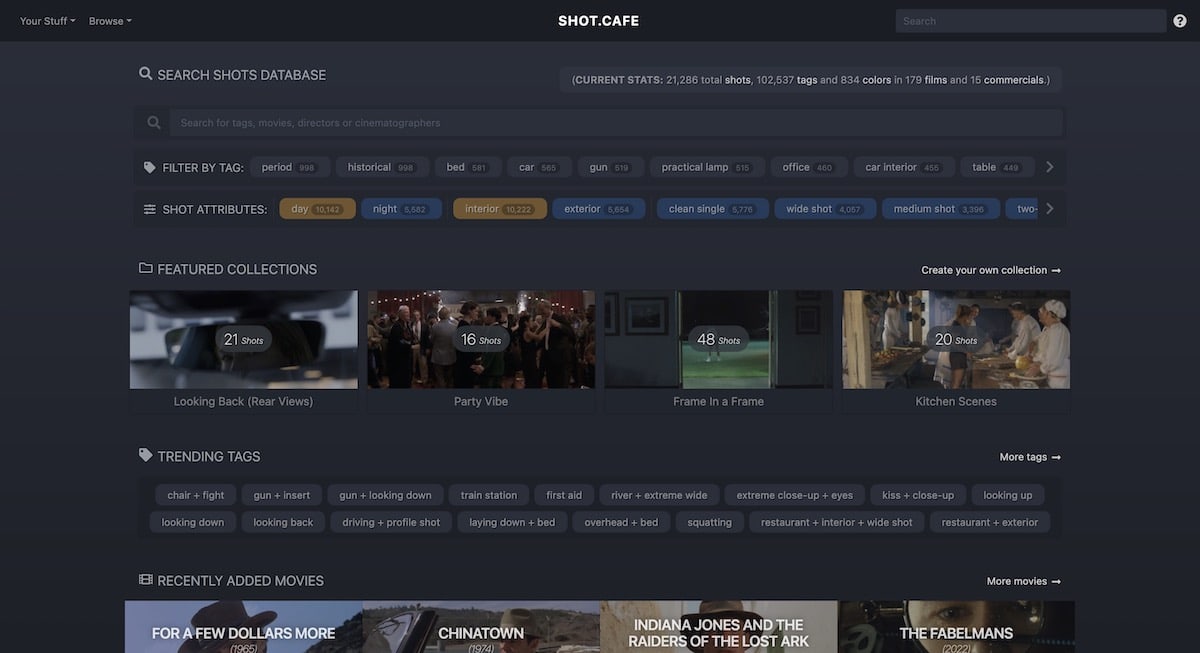1200x653 pixels.
Task: Open Create your own collection
Action: point(984,269)
